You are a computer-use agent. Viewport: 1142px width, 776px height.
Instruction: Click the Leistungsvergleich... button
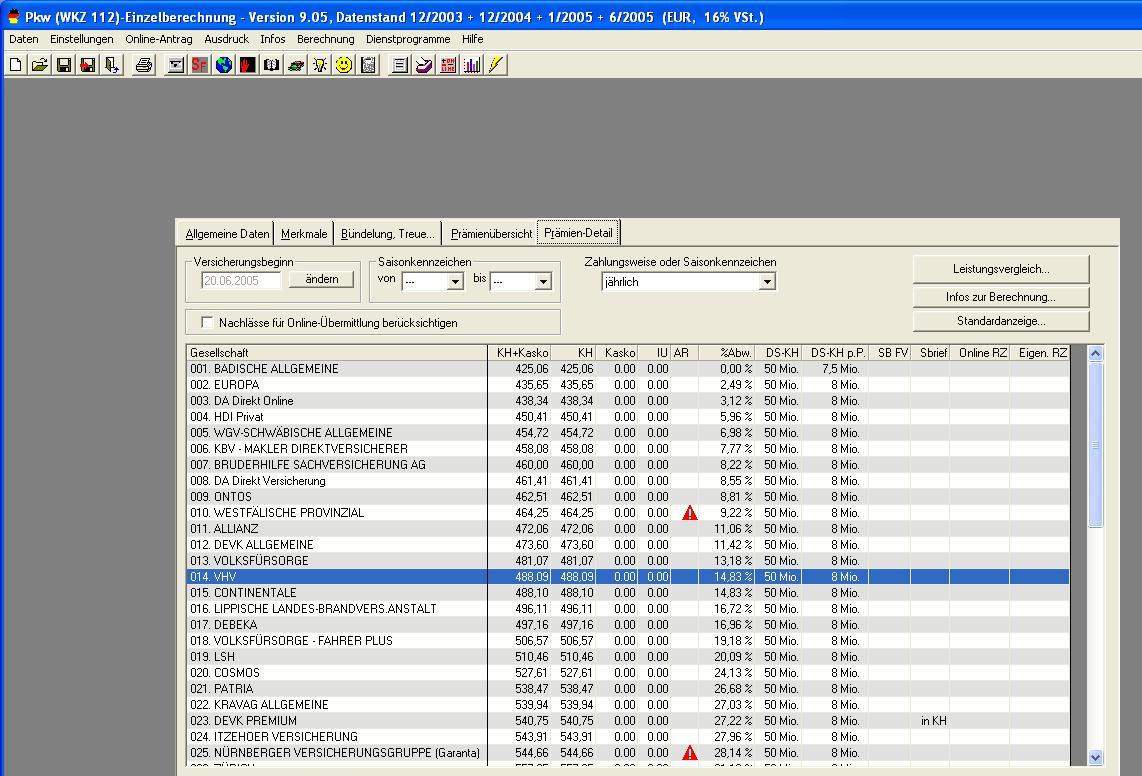coord(1001,269)
